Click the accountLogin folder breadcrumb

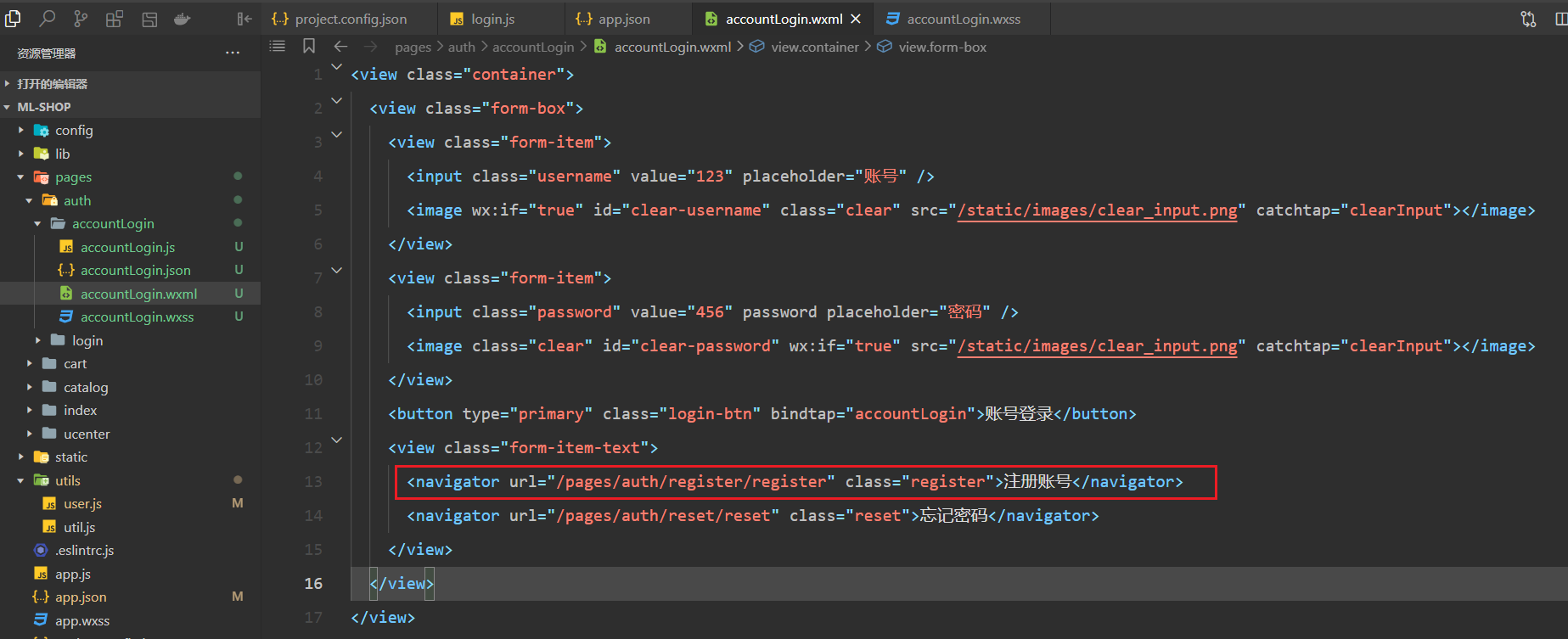click(x=533, y=48)
